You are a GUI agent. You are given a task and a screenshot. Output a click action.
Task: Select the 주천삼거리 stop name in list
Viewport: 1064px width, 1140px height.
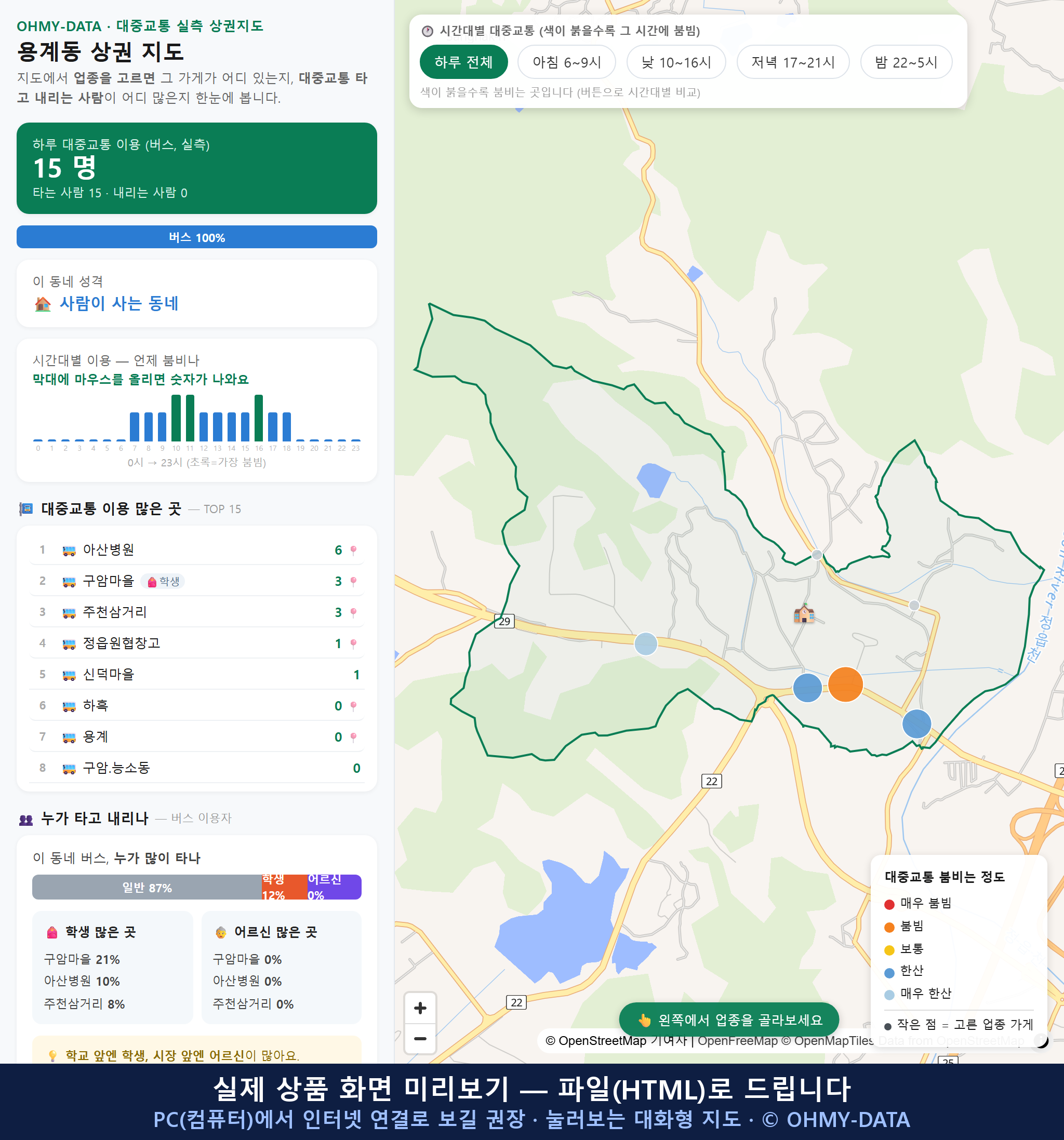coord(115,612)
